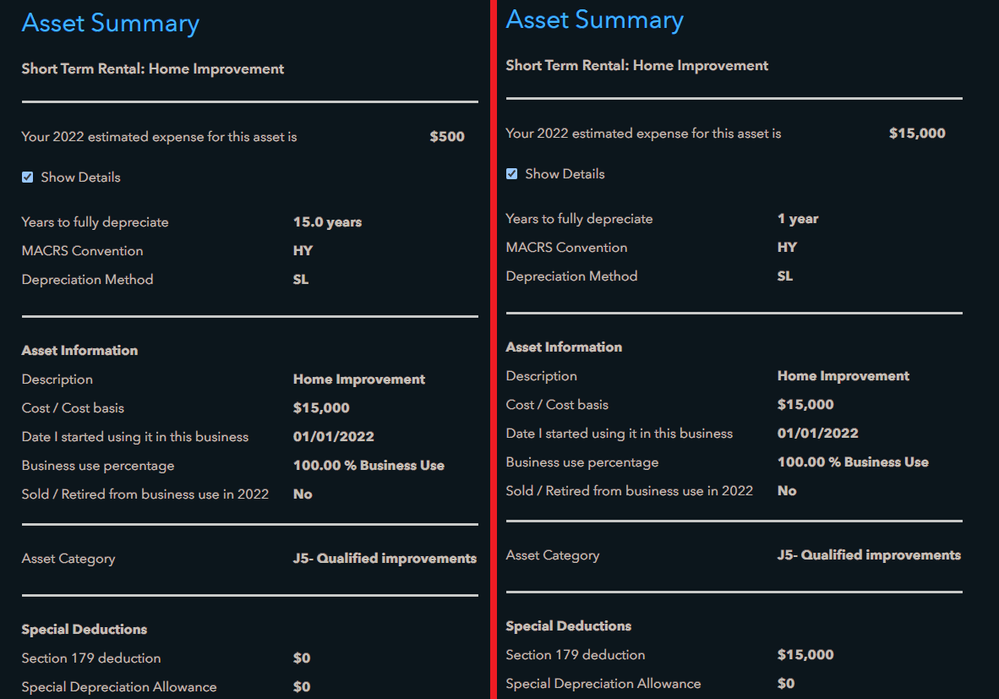Click right panel Short Term Rental title

[x=637, y=66]
